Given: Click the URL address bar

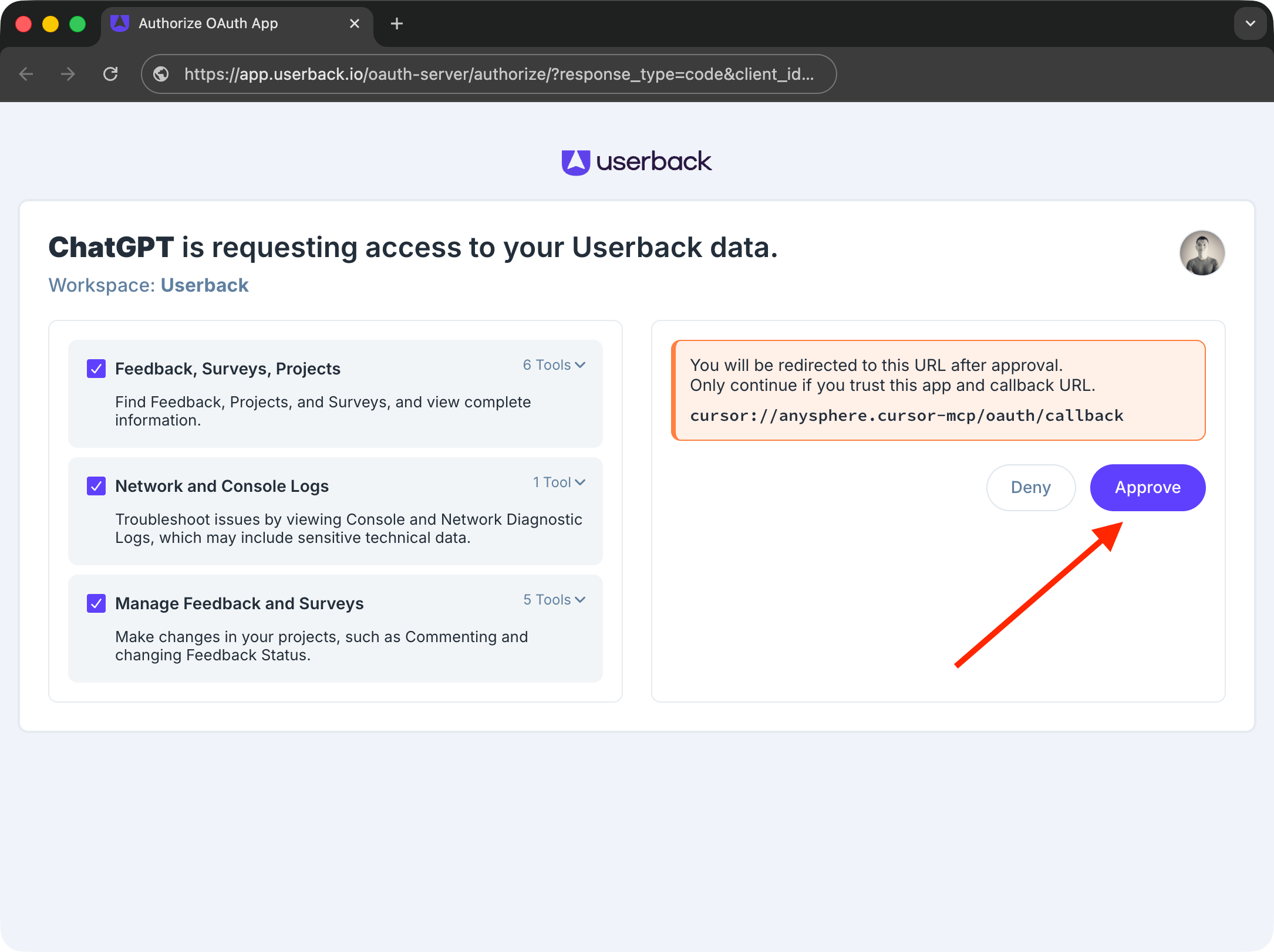Looking at the screenshot, I should (499, 74).
